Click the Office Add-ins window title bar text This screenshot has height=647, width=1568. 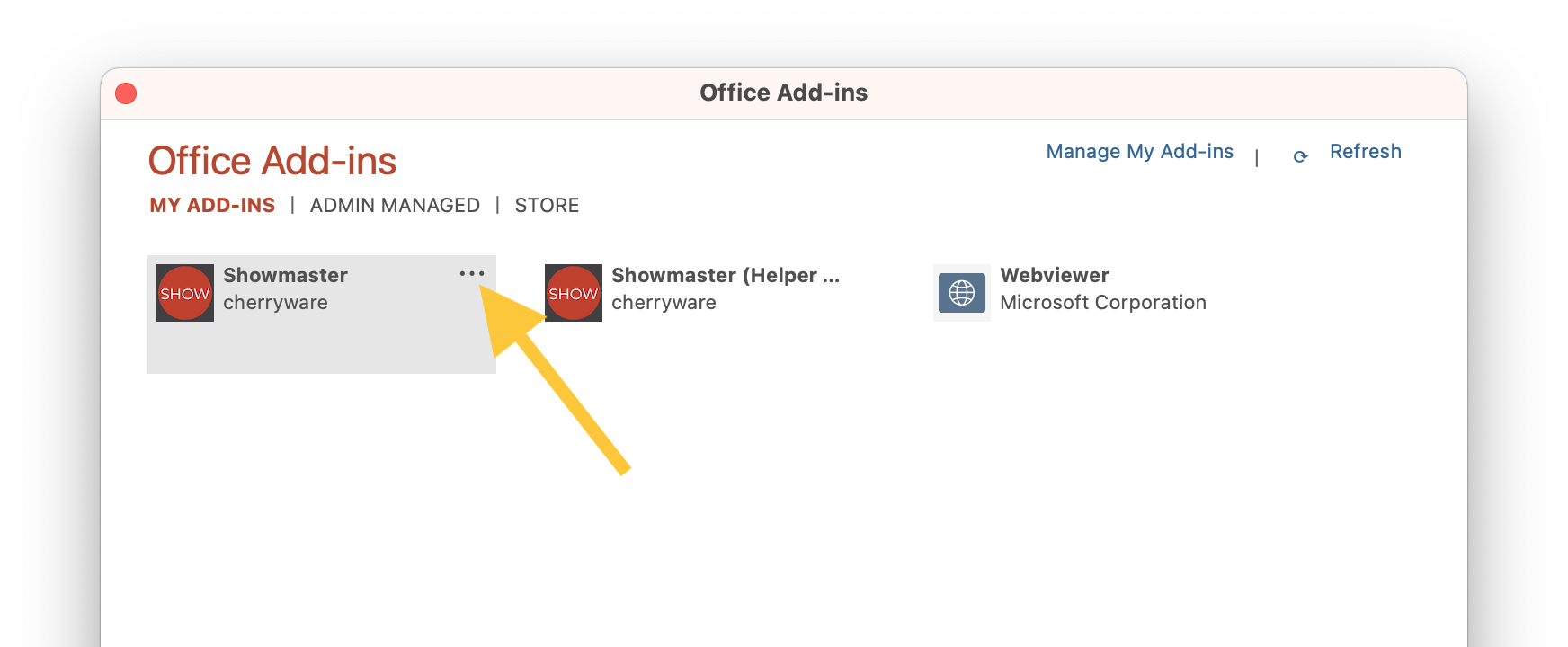click(783, 93)
